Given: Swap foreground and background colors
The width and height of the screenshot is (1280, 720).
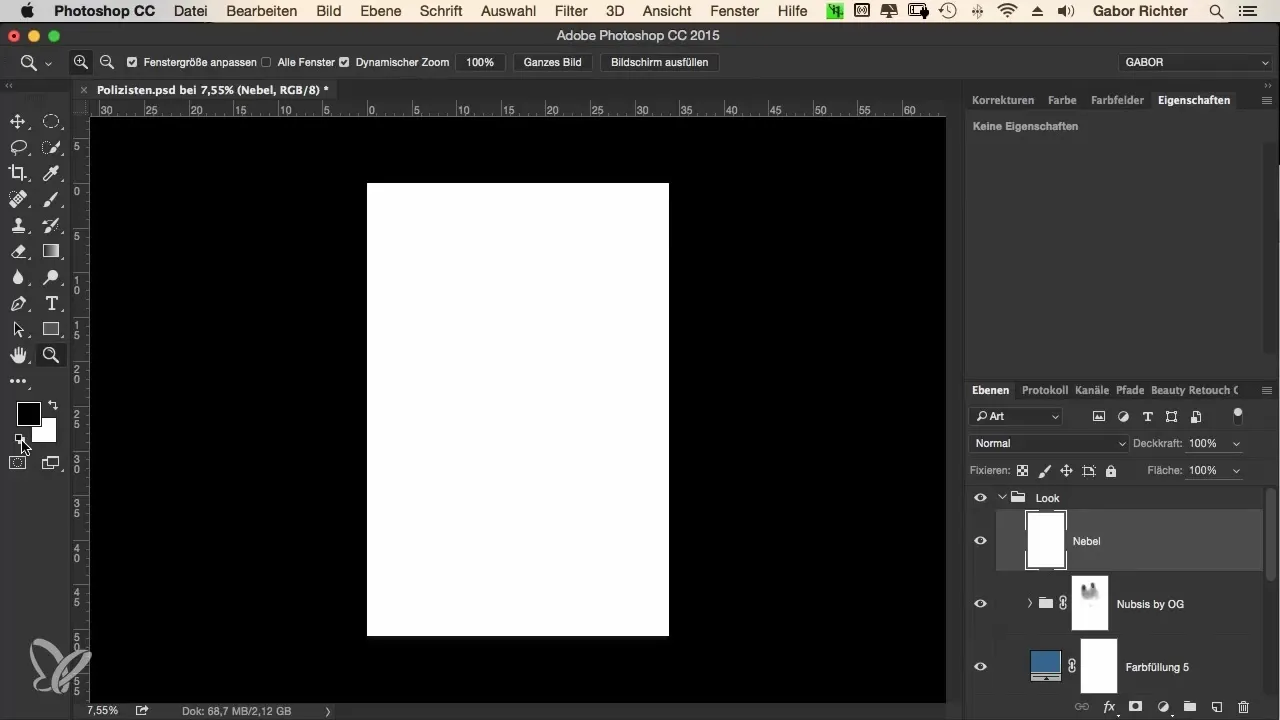Looking at the screenshot, I should pyautogui.click(x=53, y=405).
